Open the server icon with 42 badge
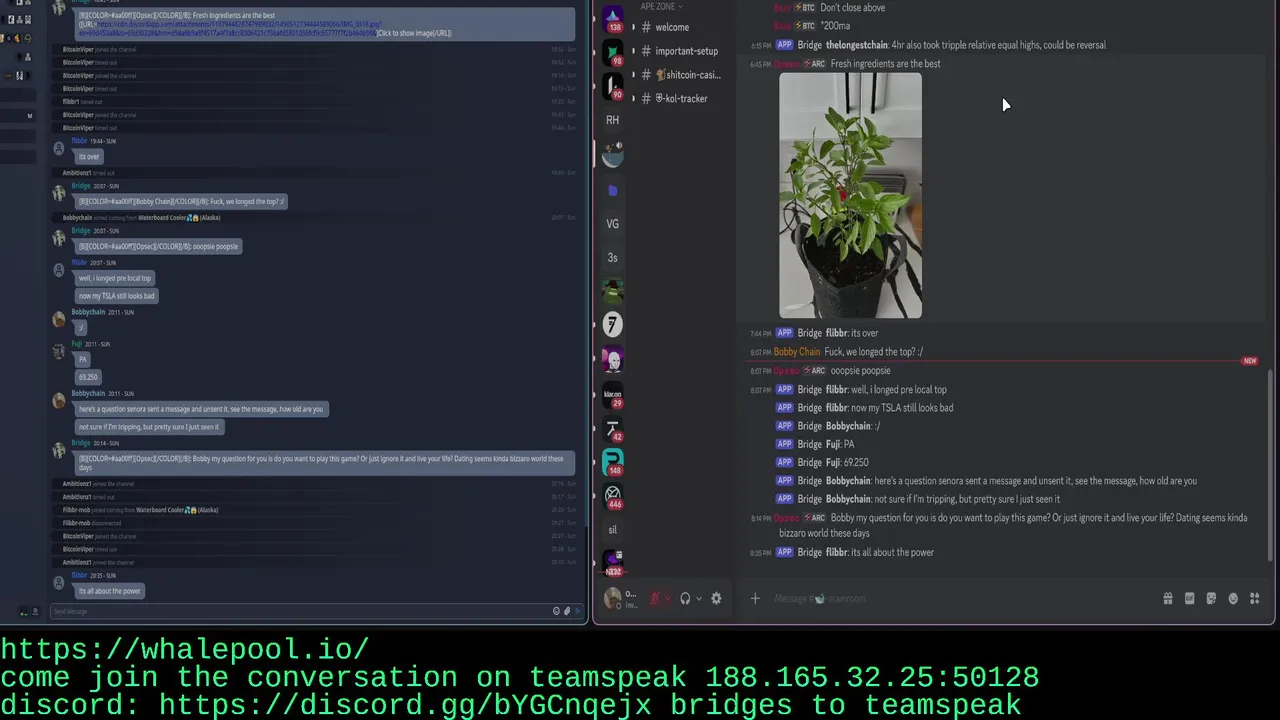This screenshot has height=720, width=1280. tap(612, 429)
